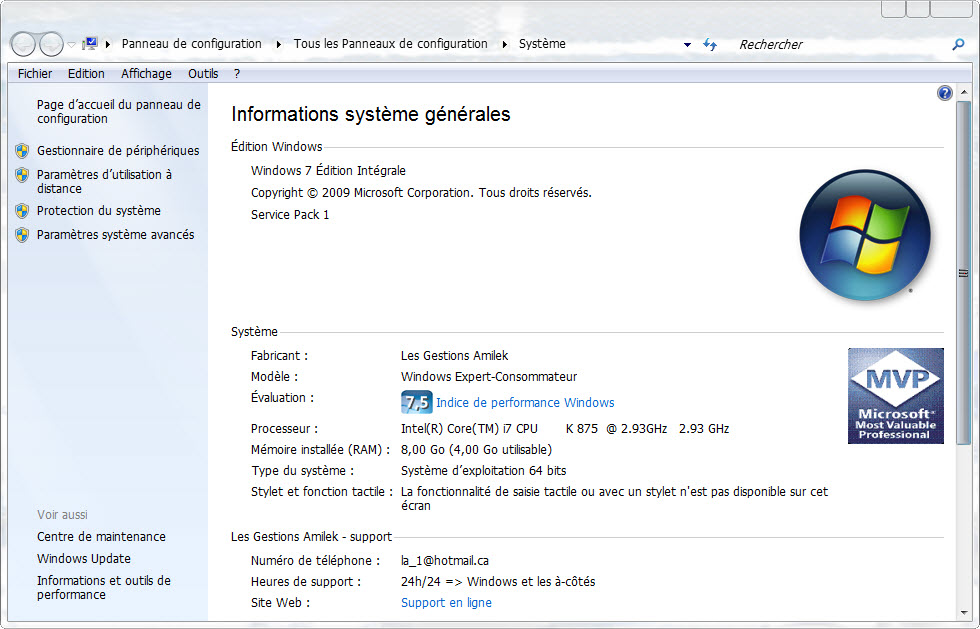Screen dimensions: 980x629
Task: Click the Copyright 2009 Microsoft Corporation line
Action: tap(421, 193)
